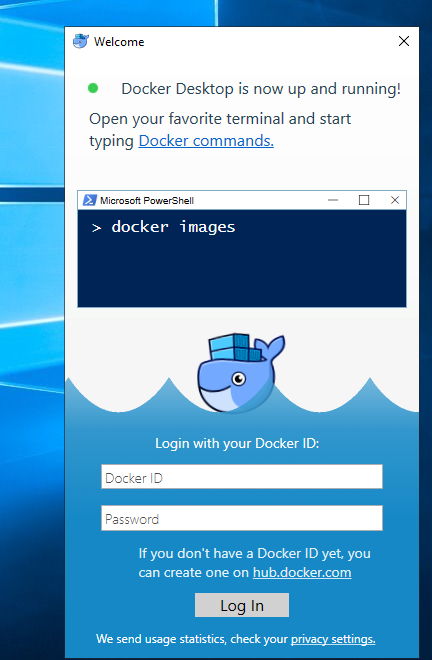Click the Welcome title text
The height and width of the screenshot is (660, 432).
point(119,42)
